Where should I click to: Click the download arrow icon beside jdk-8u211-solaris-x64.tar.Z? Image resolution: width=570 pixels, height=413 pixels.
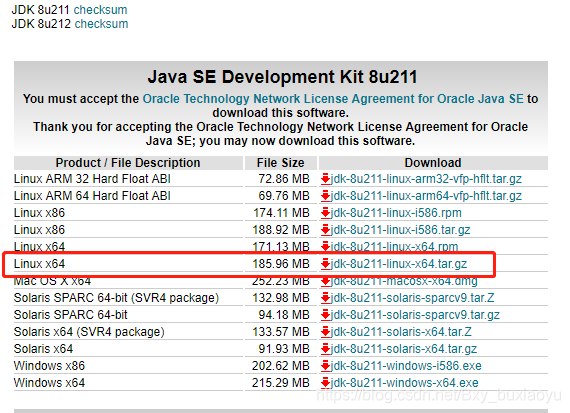(x=325, y=332)
